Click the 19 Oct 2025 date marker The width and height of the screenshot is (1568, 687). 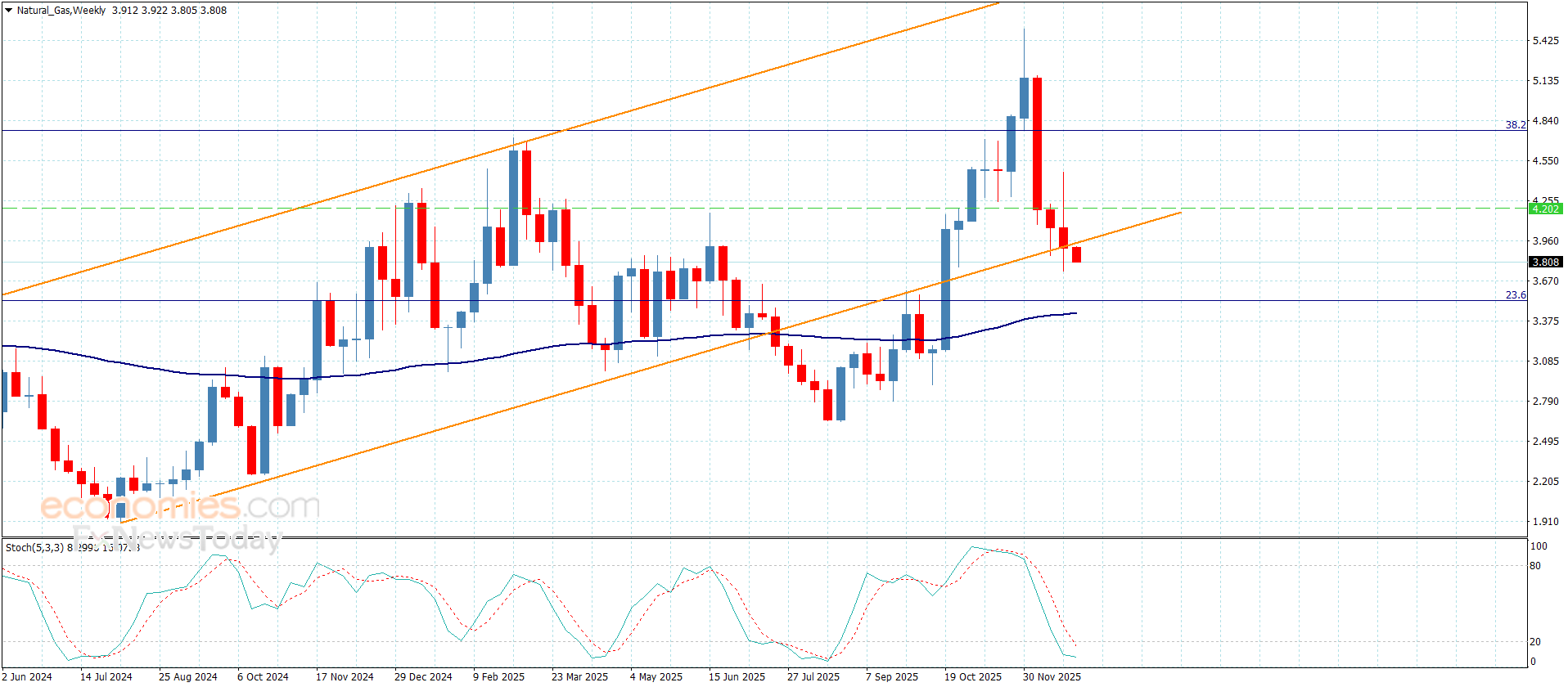[973, 676]
